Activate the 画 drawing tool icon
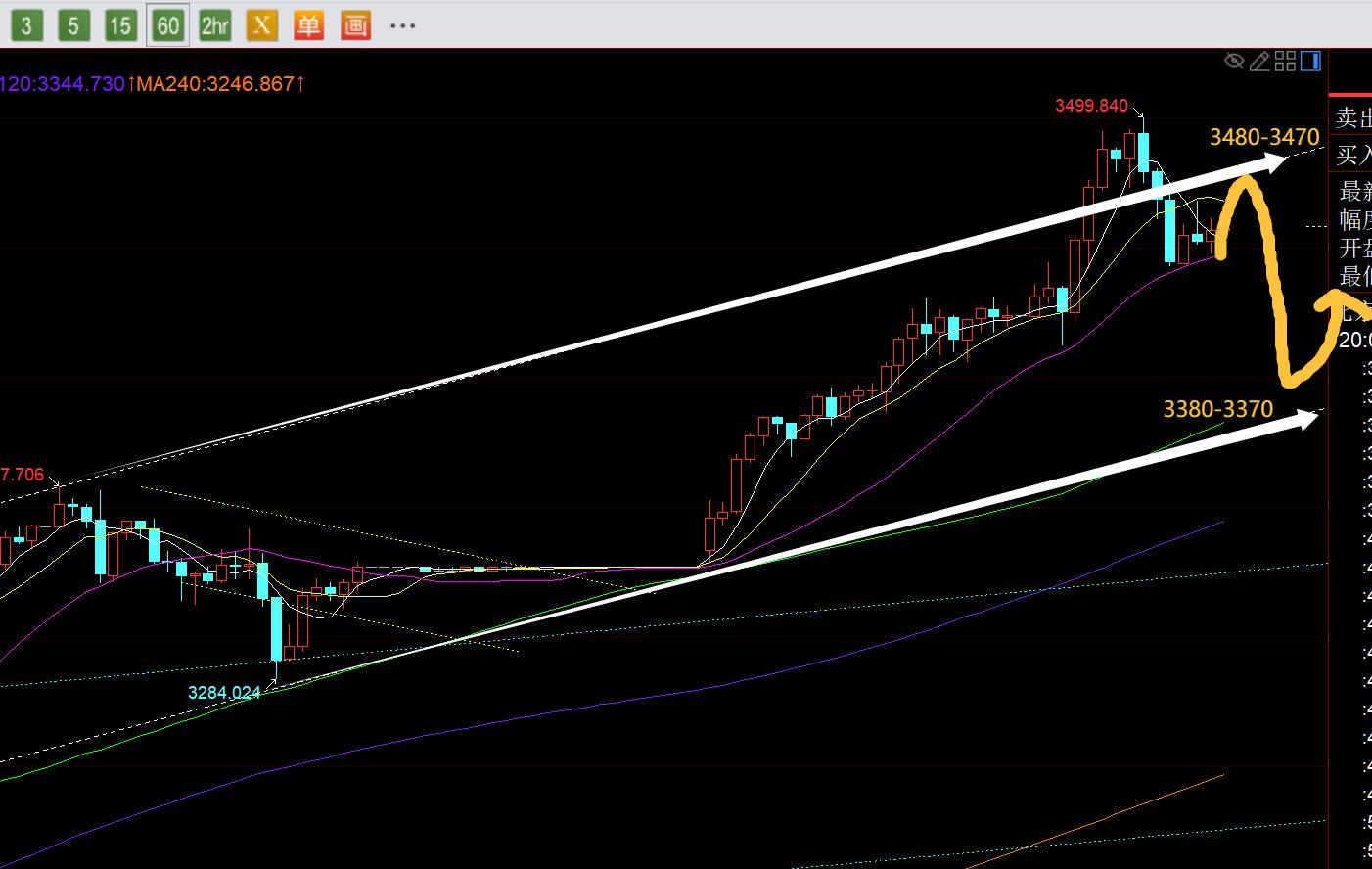The image size is (1372, 869). click(355, 25)
